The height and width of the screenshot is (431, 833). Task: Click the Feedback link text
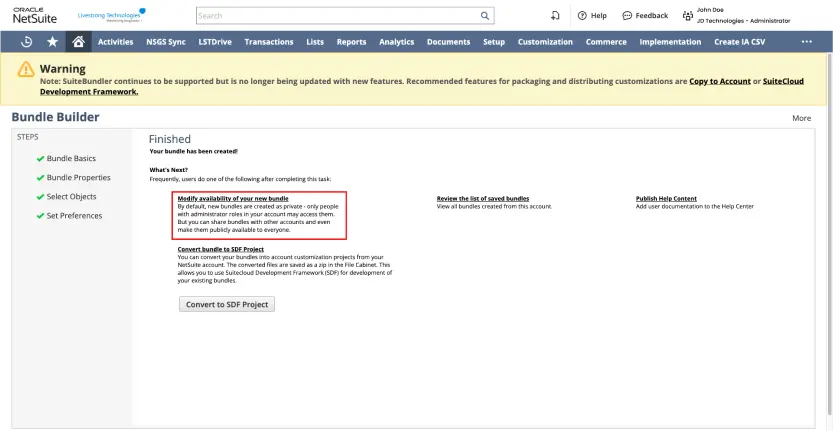(652, 16)
